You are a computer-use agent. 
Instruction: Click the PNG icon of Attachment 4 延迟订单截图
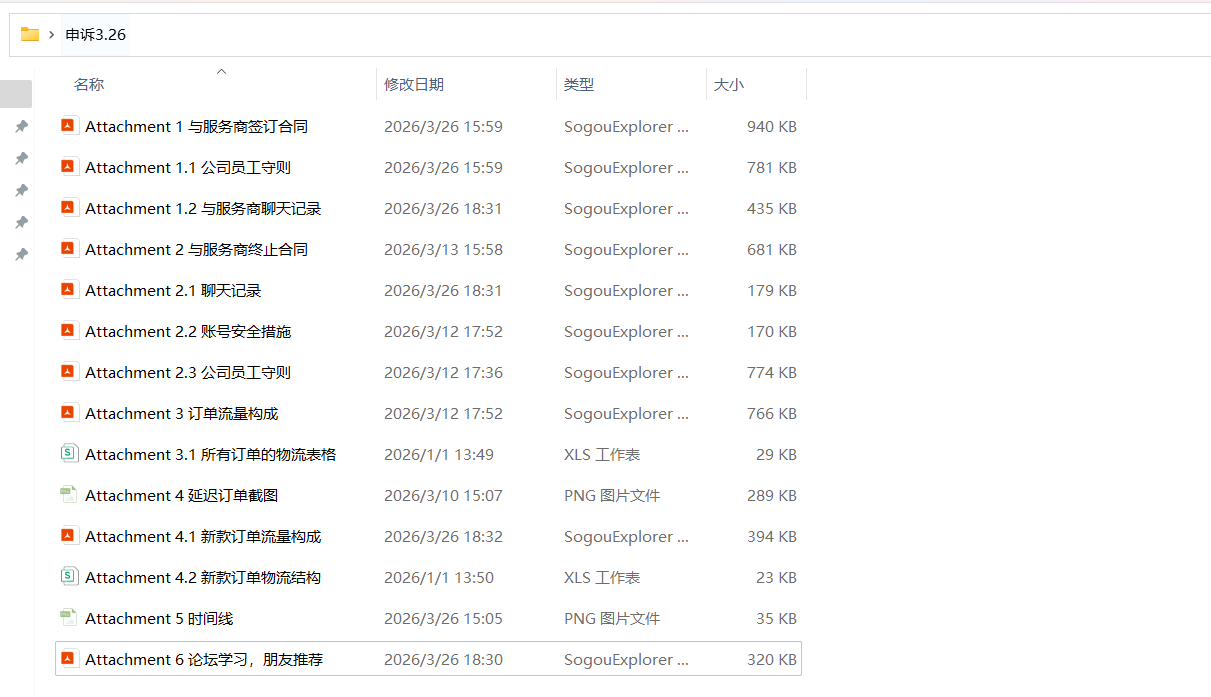(68, 495)
